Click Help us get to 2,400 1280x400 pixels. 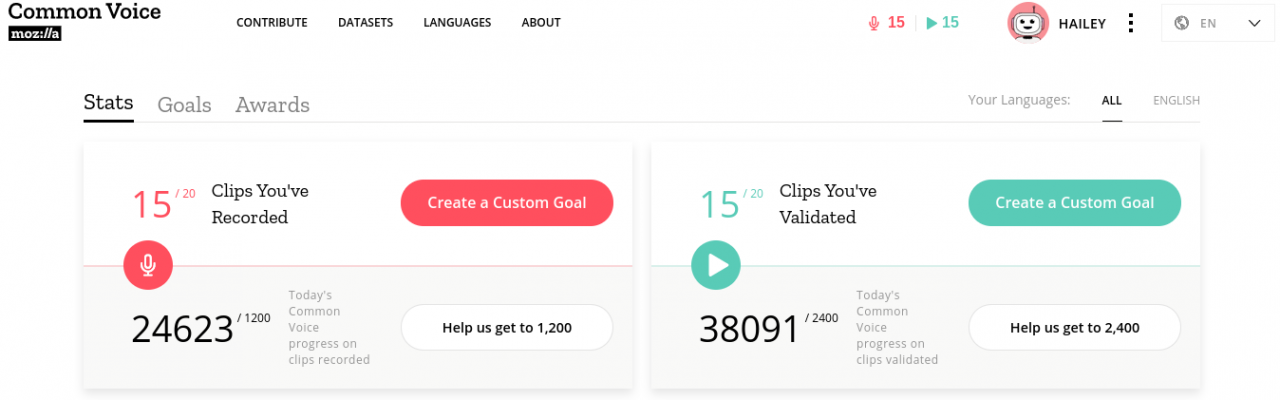point(1075,327)
